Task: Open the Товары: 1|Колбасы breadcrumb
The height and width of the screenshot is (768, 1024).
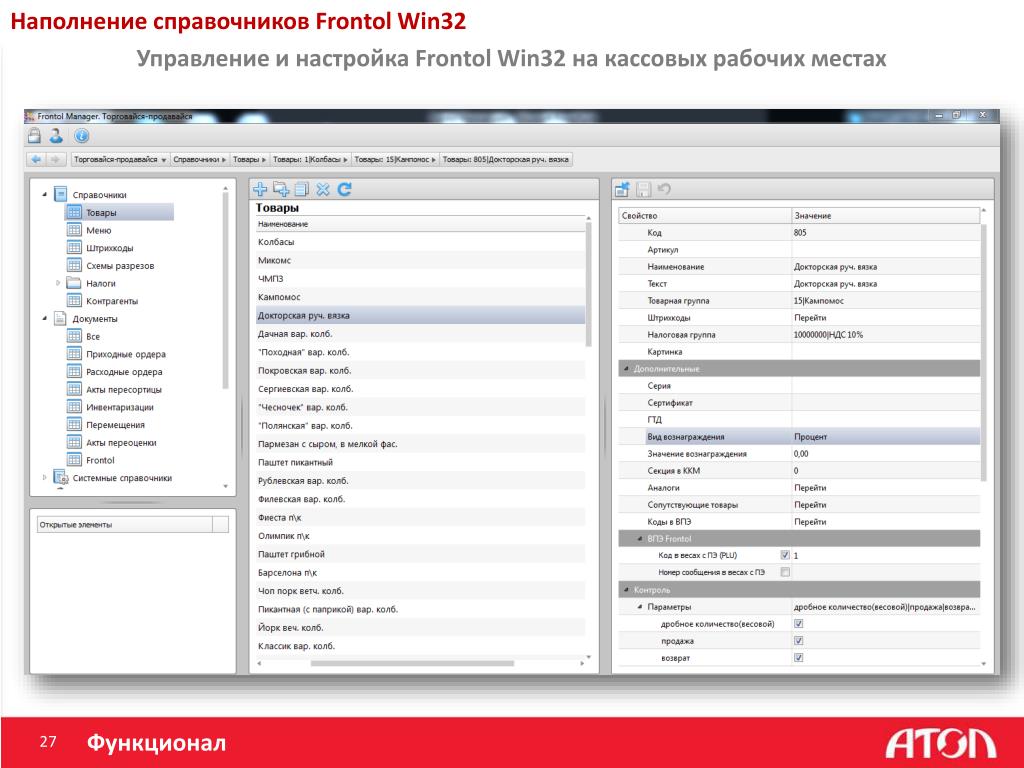Action: (x=310, y=159)
